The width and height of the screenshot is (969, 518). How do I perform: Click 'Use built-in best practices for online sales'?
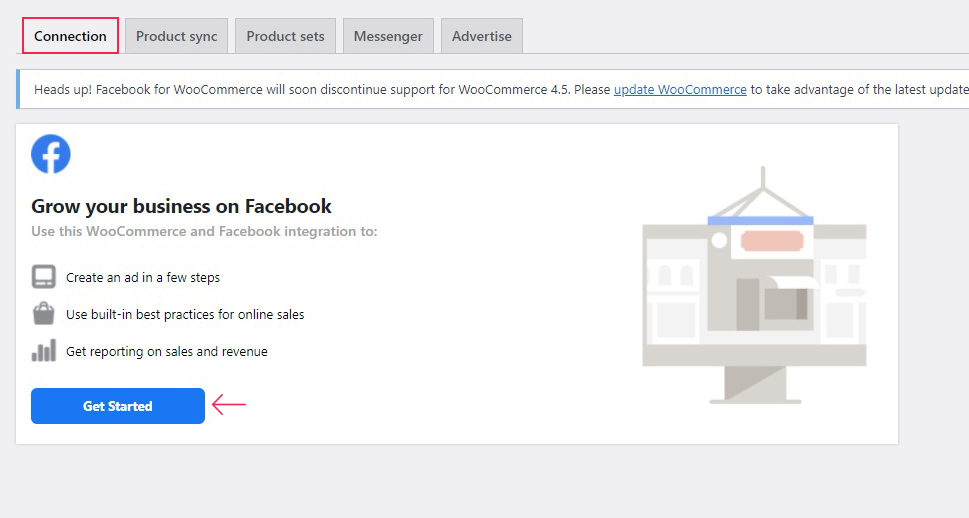click(x=185, y=314)
